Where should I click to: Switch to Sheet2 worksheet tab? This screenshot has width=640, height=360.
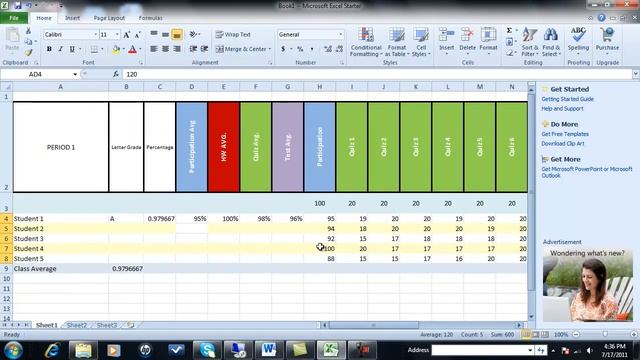pyautogui.click(x=77, y=325)
